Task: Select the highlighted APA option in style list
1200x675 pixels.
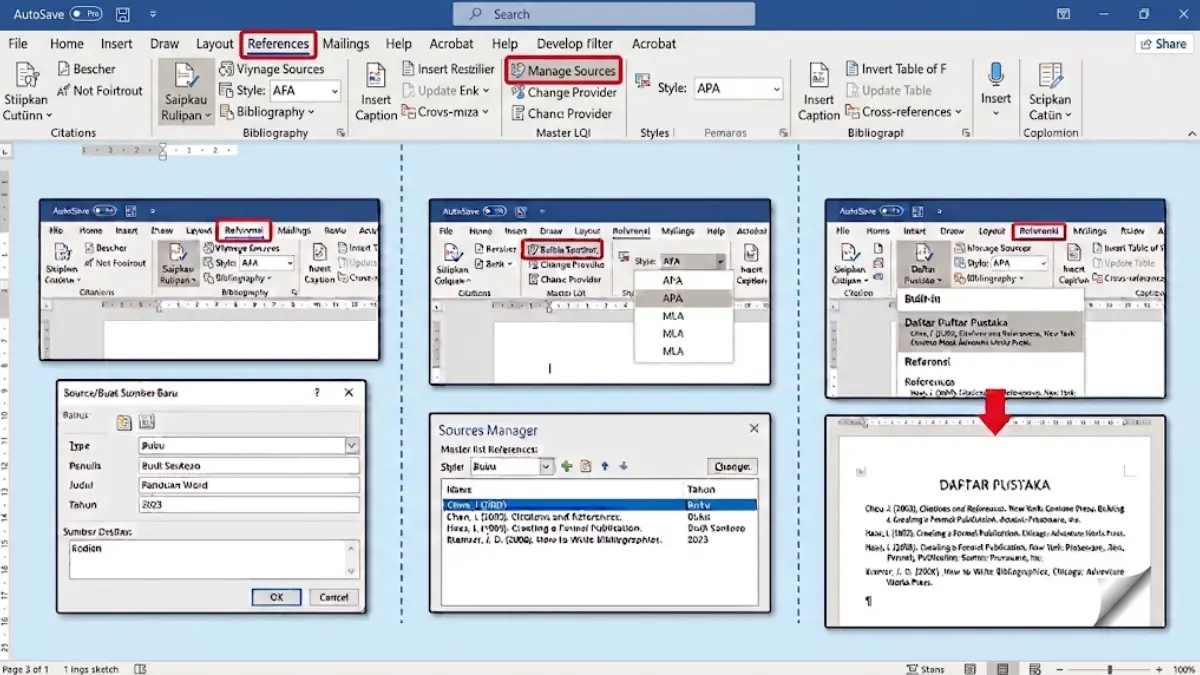Action: 684,298
